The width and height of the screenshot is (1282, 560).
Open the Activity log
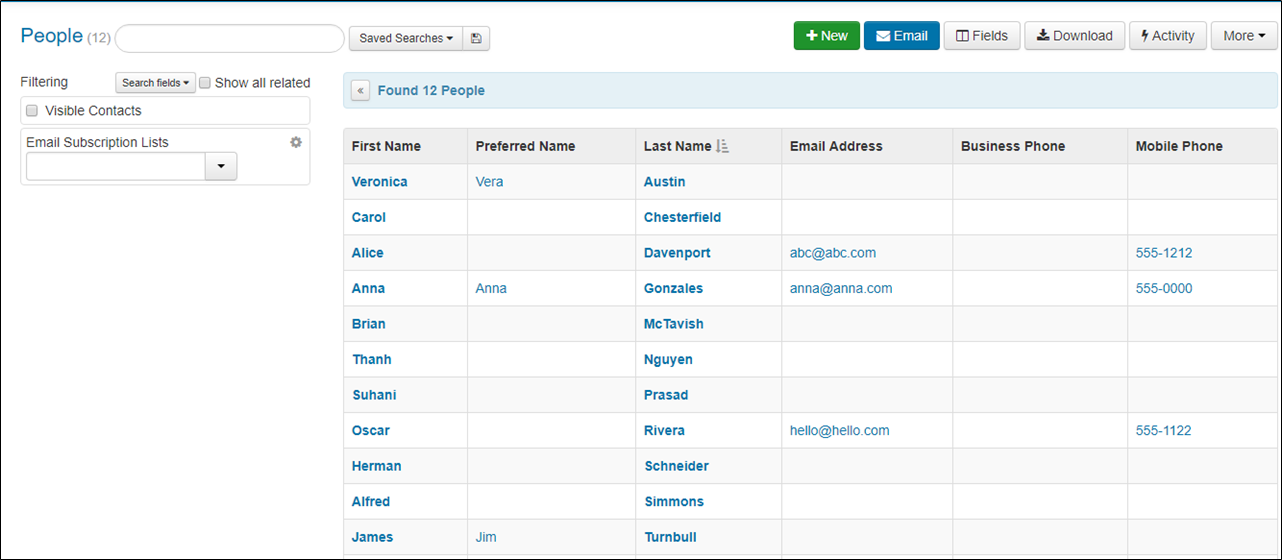[1168, 36]
